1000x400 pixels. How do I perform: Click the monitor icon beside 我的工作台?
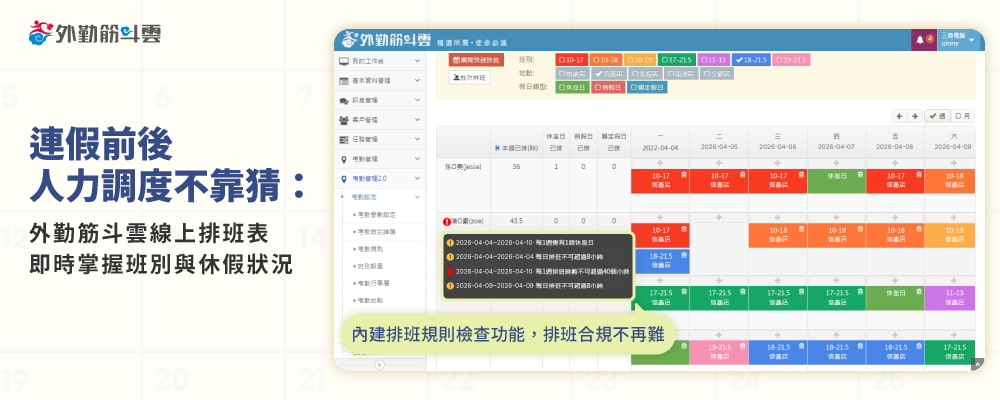[x=344, y=61]
